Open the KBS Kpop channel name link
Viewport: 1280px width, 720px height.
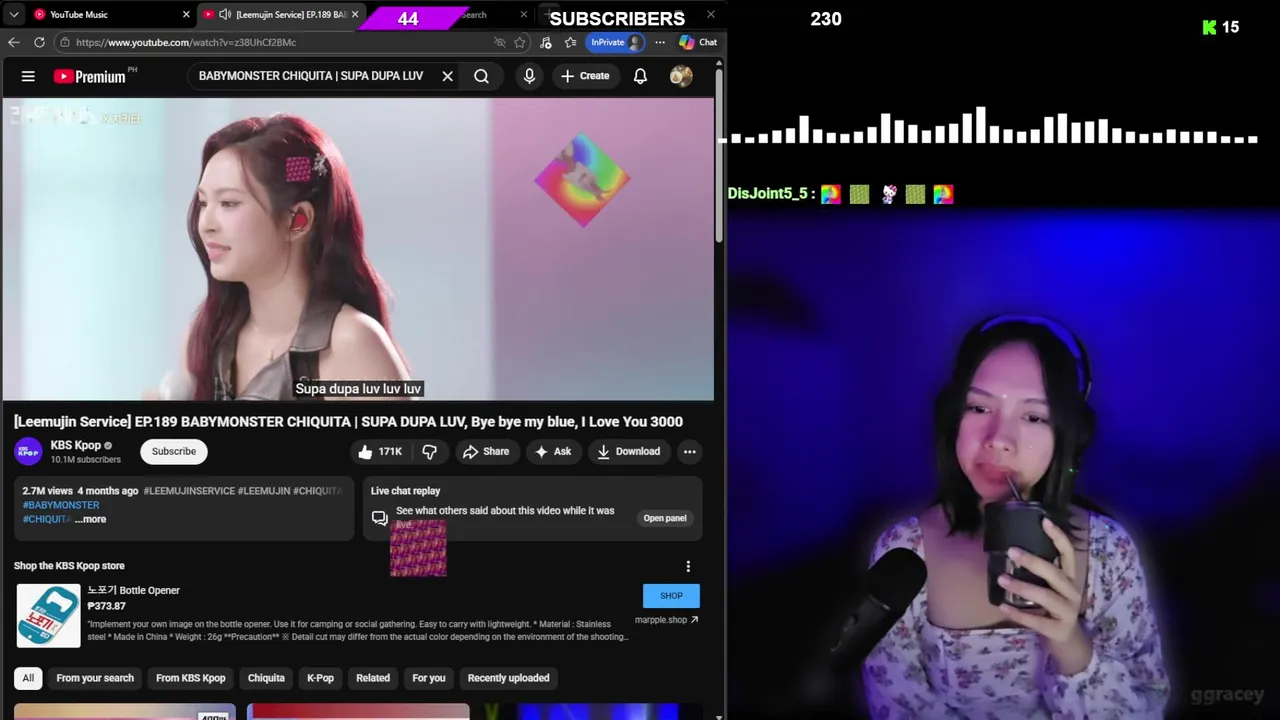76,445
